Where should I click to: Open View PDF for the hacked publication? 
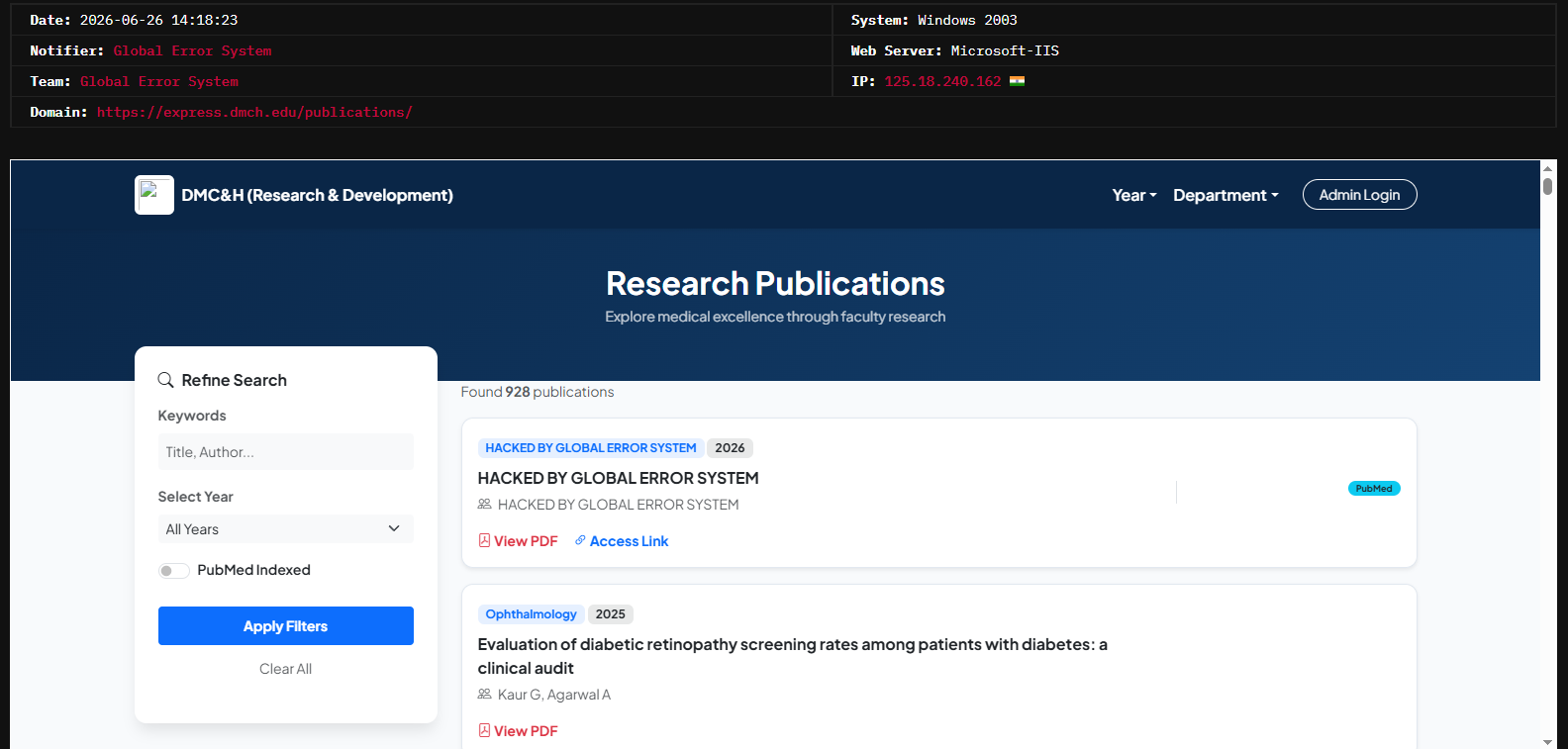tap(518, 541)
